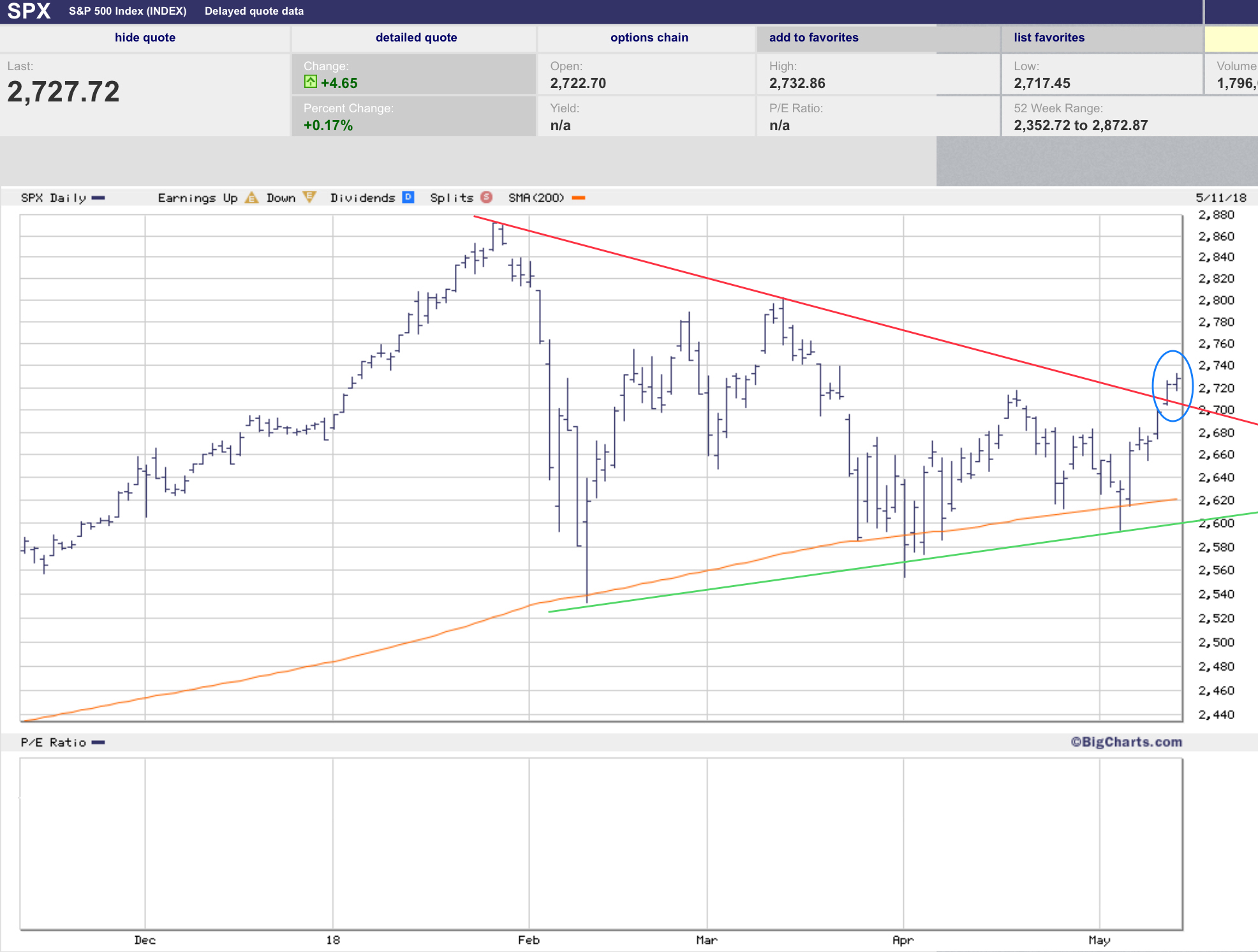Click hide quote link
Screen dimensions: 1258x952
(x=145, y=38)
